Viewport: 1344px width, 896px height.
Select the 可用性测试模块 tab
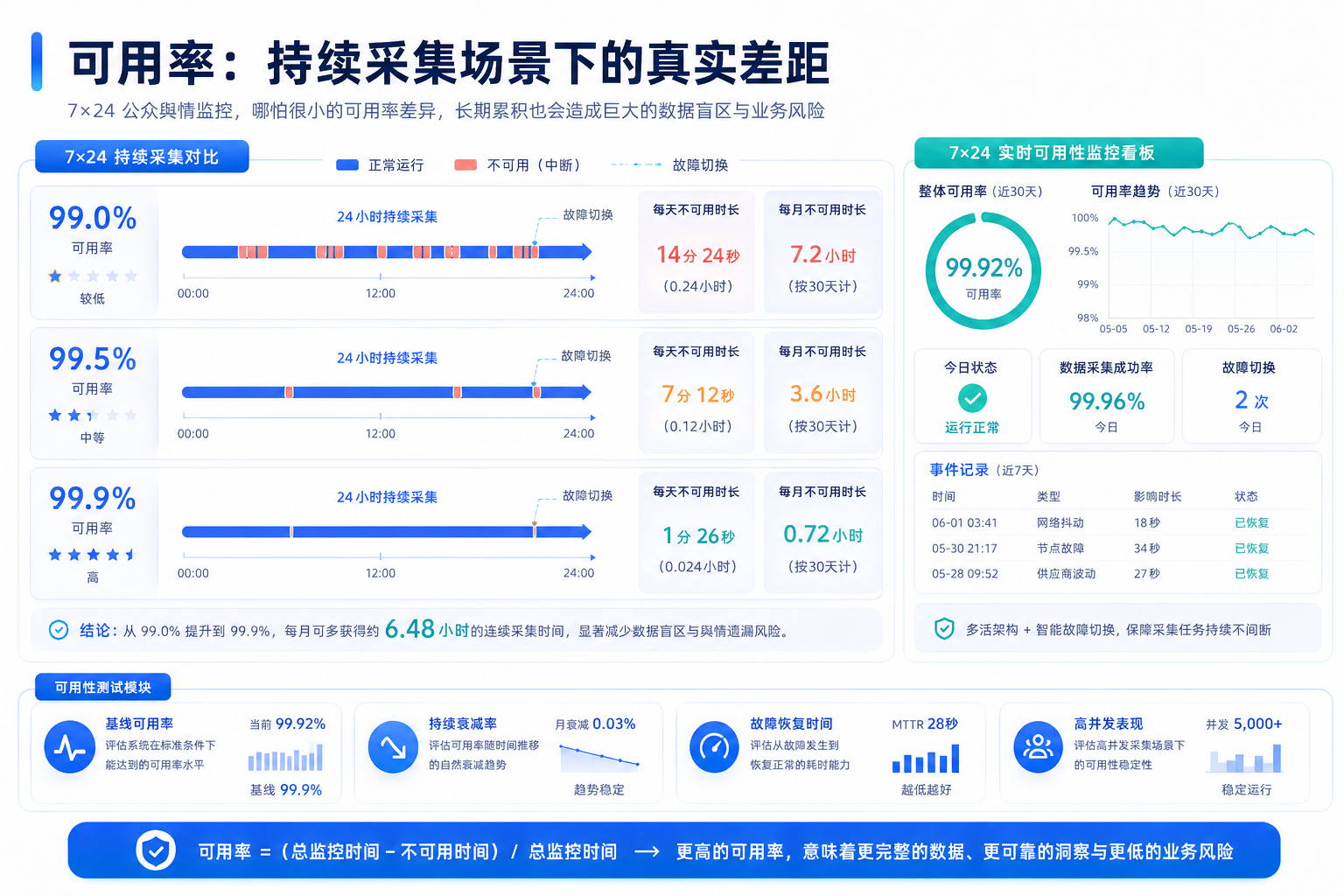click(x=103, y=687)
